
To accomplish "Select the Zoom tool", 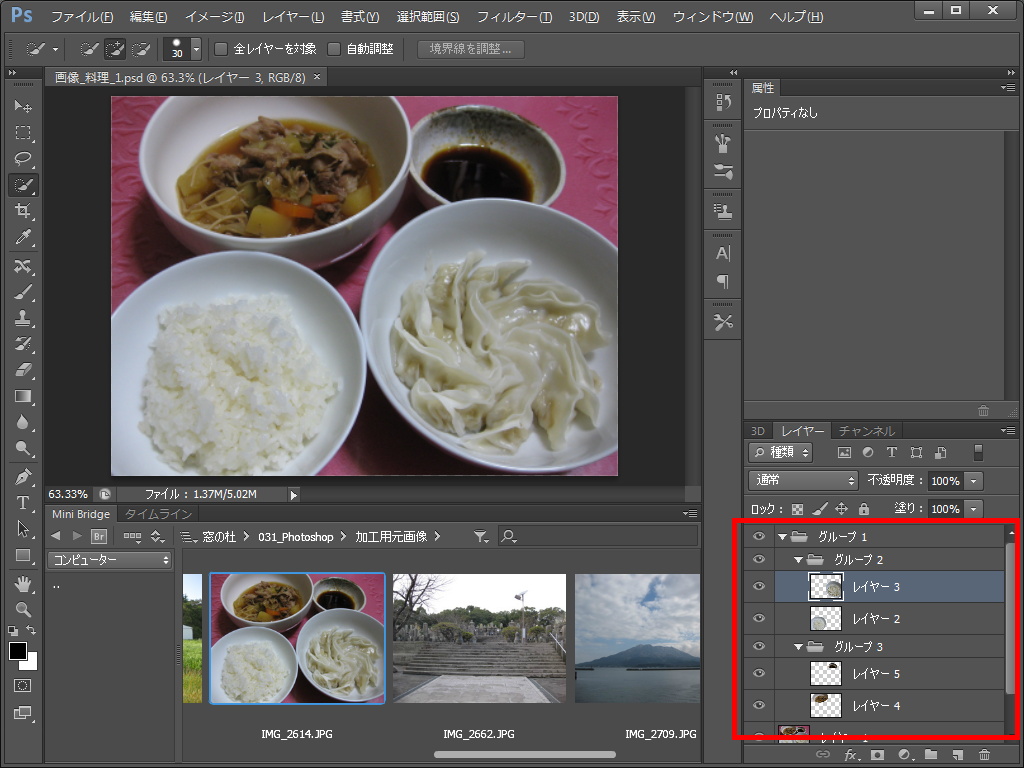I will coord(23,609).
